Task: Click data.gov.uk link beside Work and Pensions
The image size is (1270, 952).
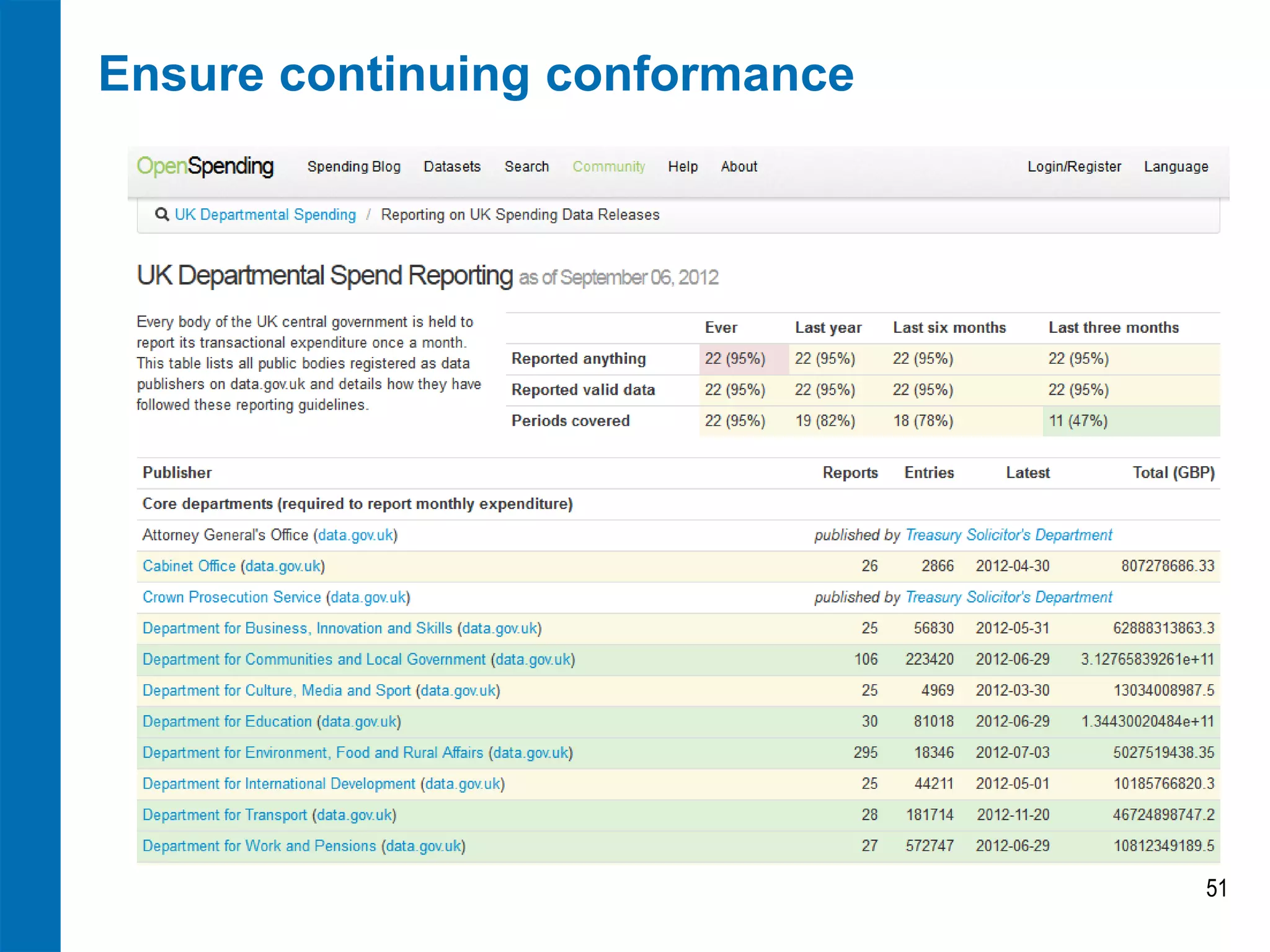Action: click(x=424, y=845)
